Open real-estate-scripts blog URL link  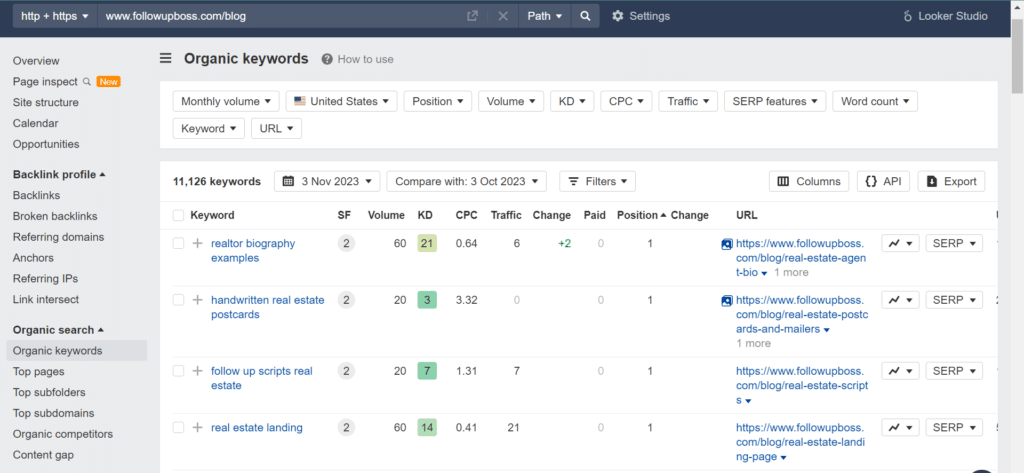(x=802, y=385)
